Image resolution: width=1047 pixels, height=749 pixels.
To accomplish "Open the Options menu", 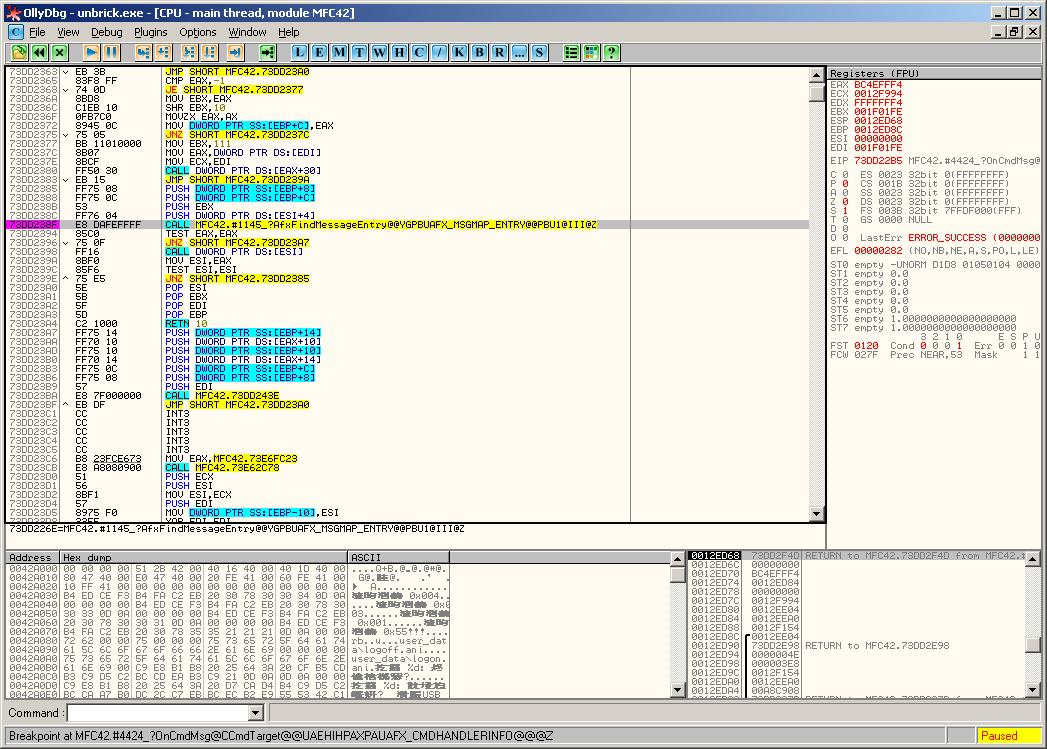I will (198, 31).
